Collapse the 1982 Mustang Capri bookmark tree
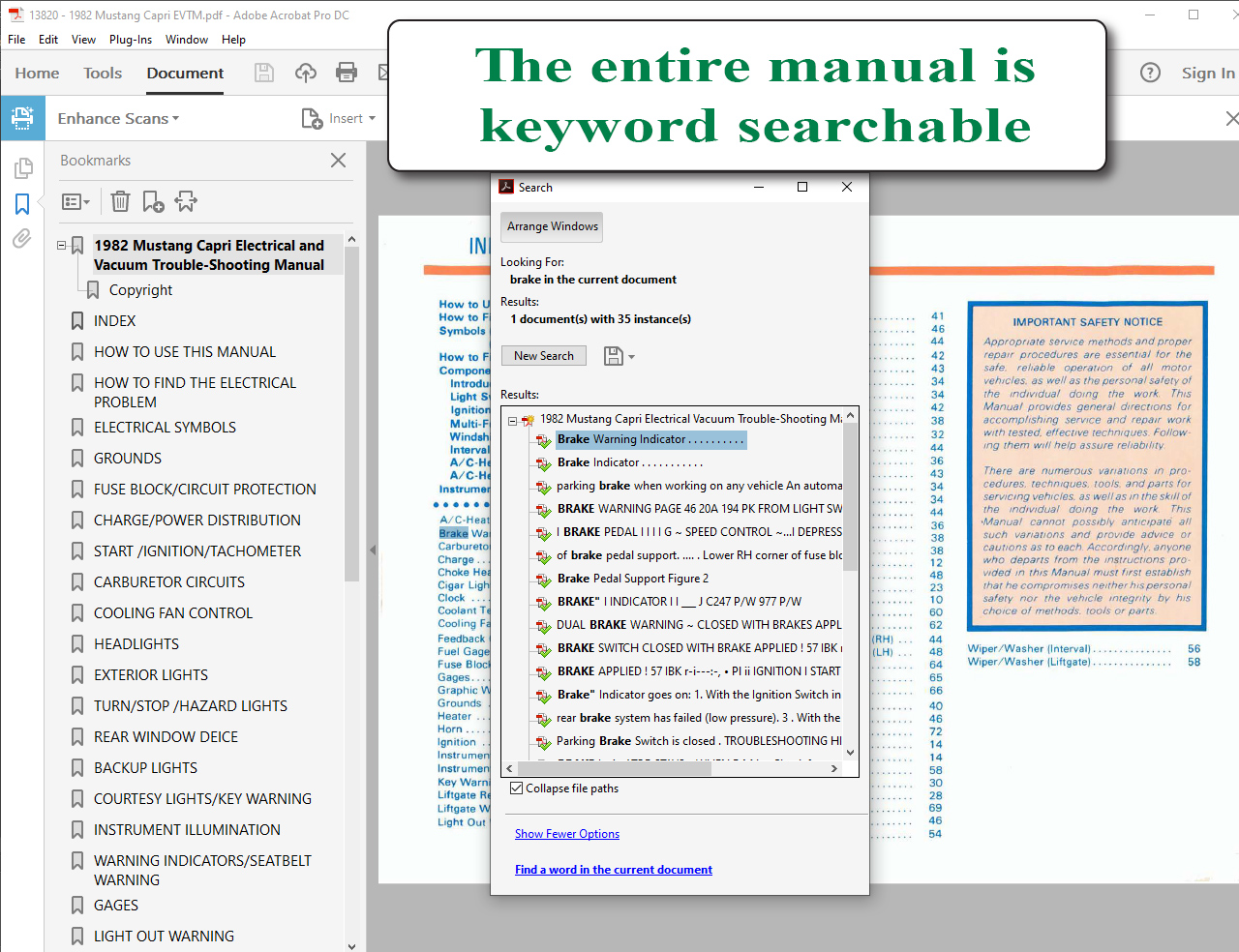 coord(61,246)
